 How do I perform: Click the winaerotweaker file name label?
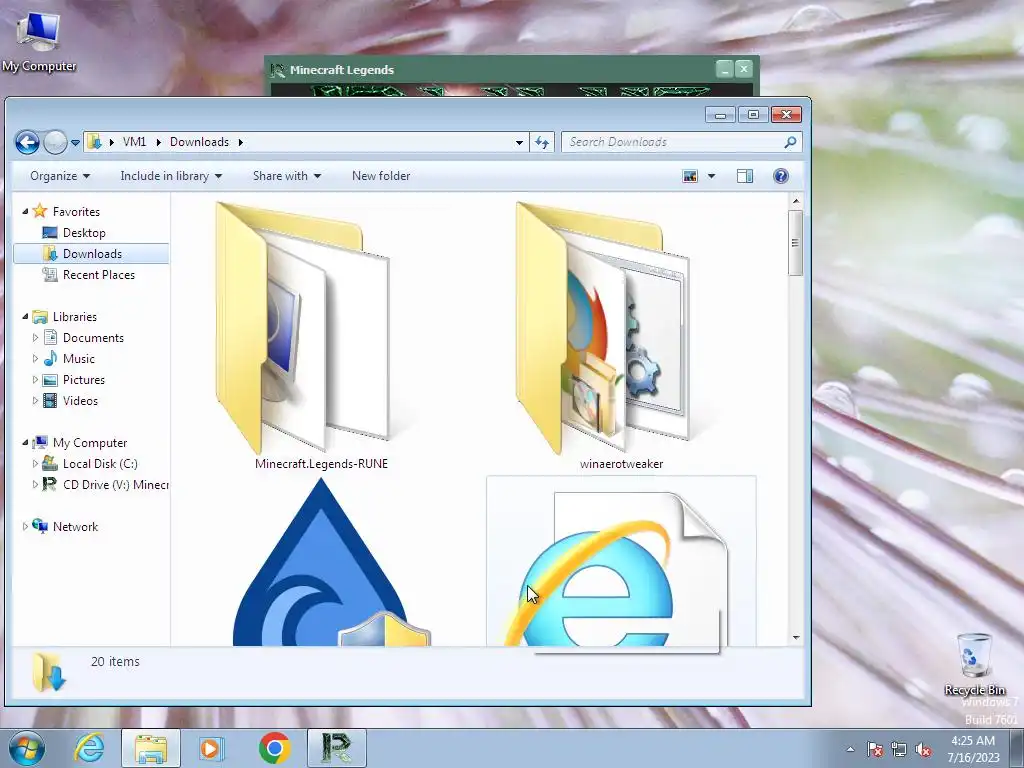(x=621, y=464)
